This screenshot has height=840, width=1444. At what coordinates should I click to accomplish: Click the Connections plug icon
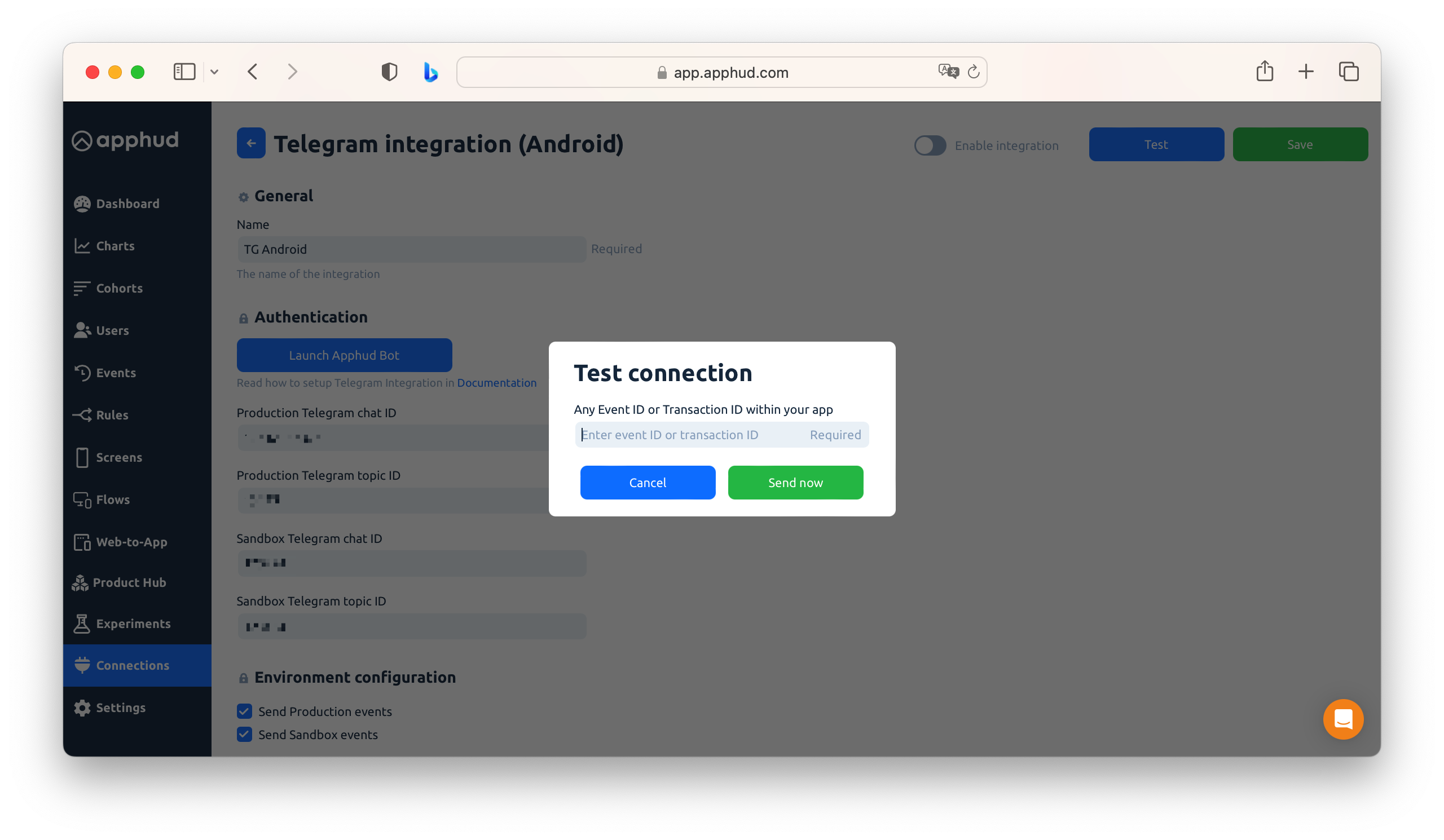(82, 665)
